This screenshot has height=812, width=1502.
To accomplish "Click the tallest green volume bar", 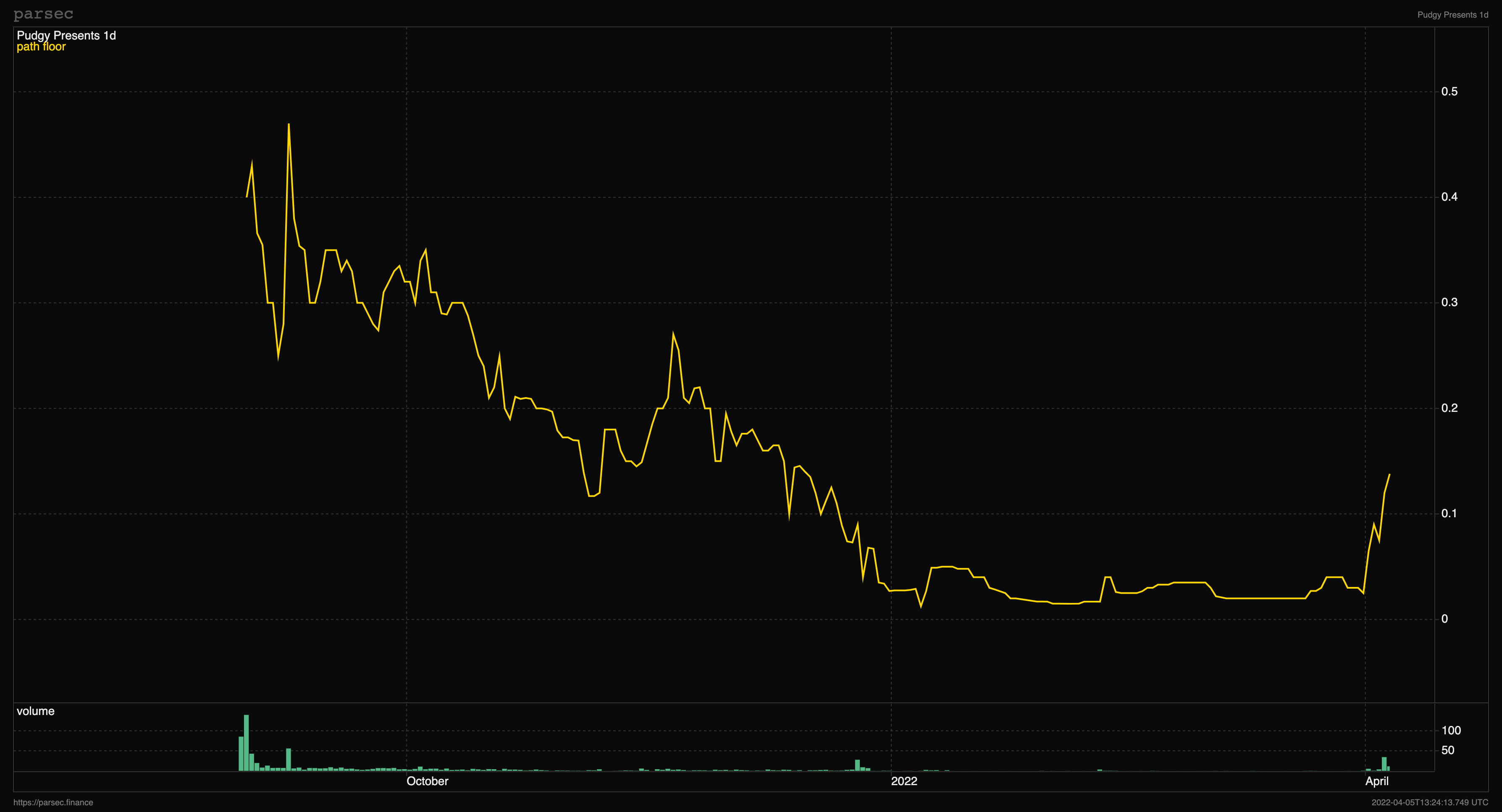I will point(246,743).
